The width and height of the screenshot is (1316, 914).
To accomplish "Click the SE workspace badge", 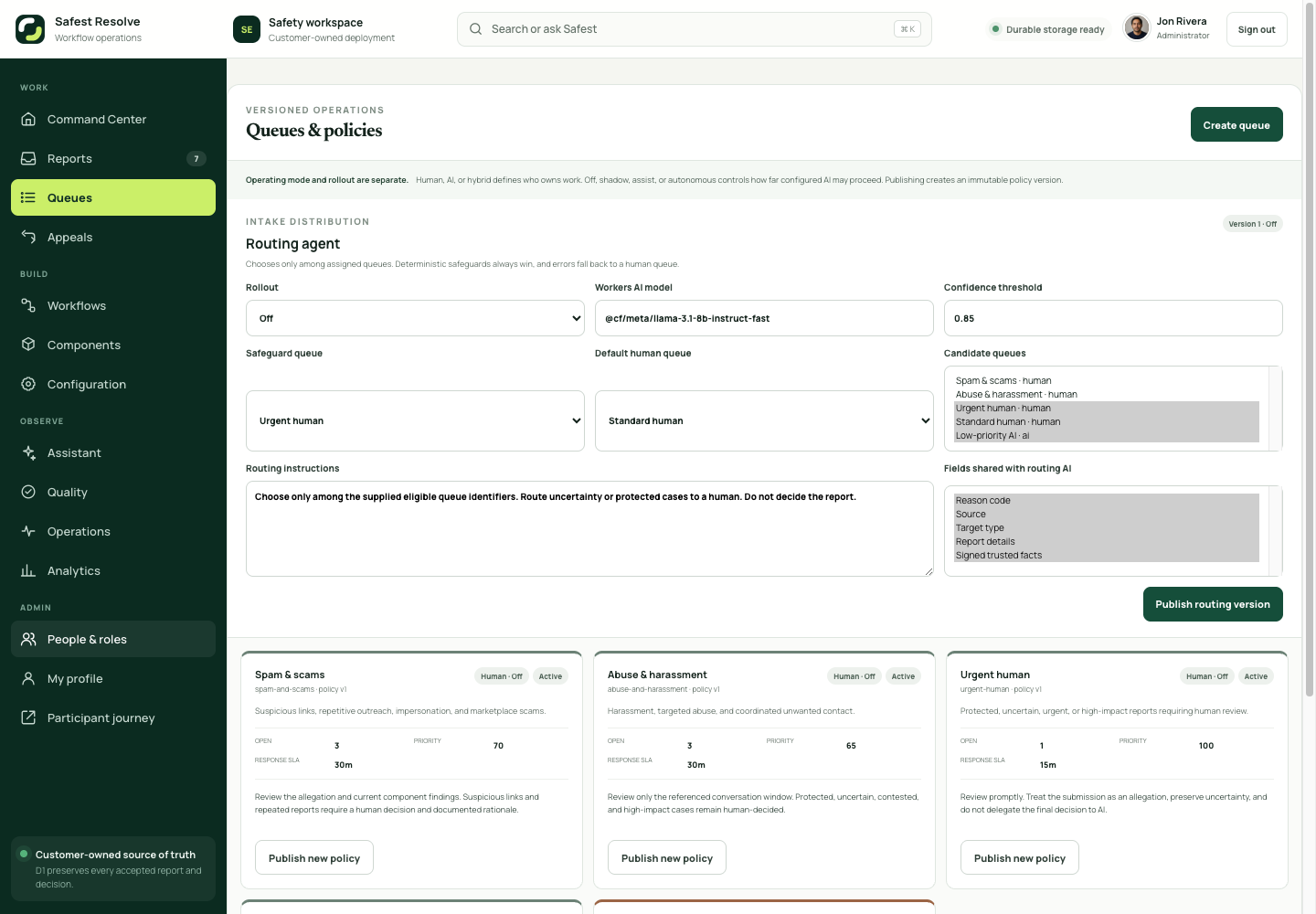I will [x=247, y=29].
